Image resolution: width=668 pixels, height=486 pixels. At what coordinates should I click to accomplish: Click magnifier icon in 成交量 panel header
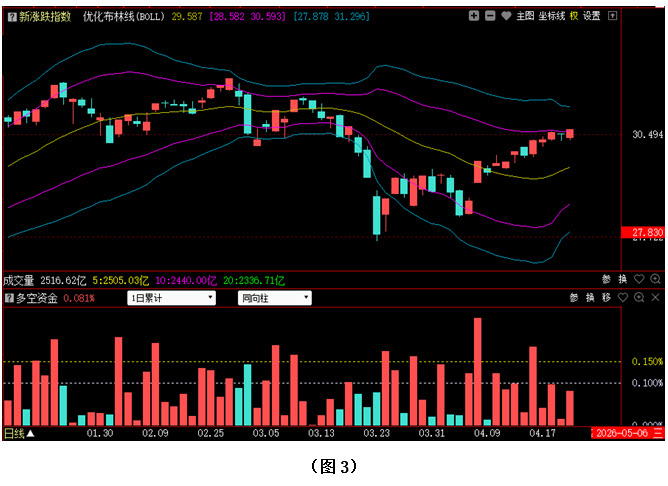(x=656, y=279)
